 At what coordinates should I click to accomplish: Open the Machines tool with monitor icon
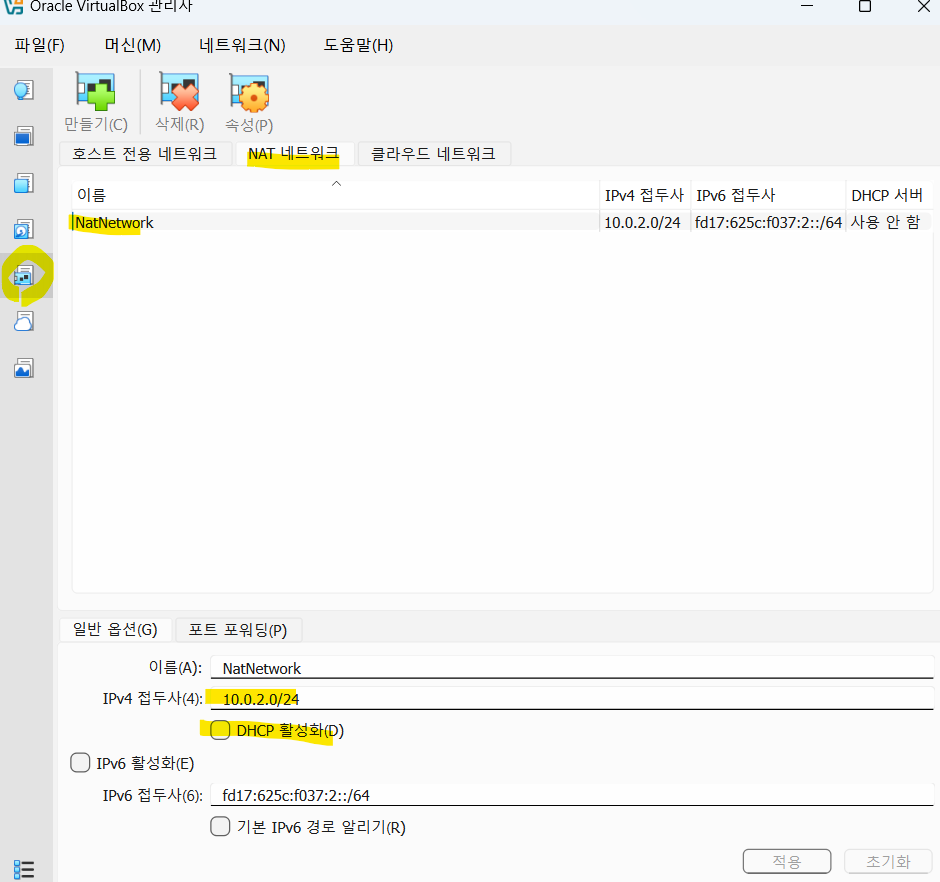pyautogui.click(x=23, y=137)
